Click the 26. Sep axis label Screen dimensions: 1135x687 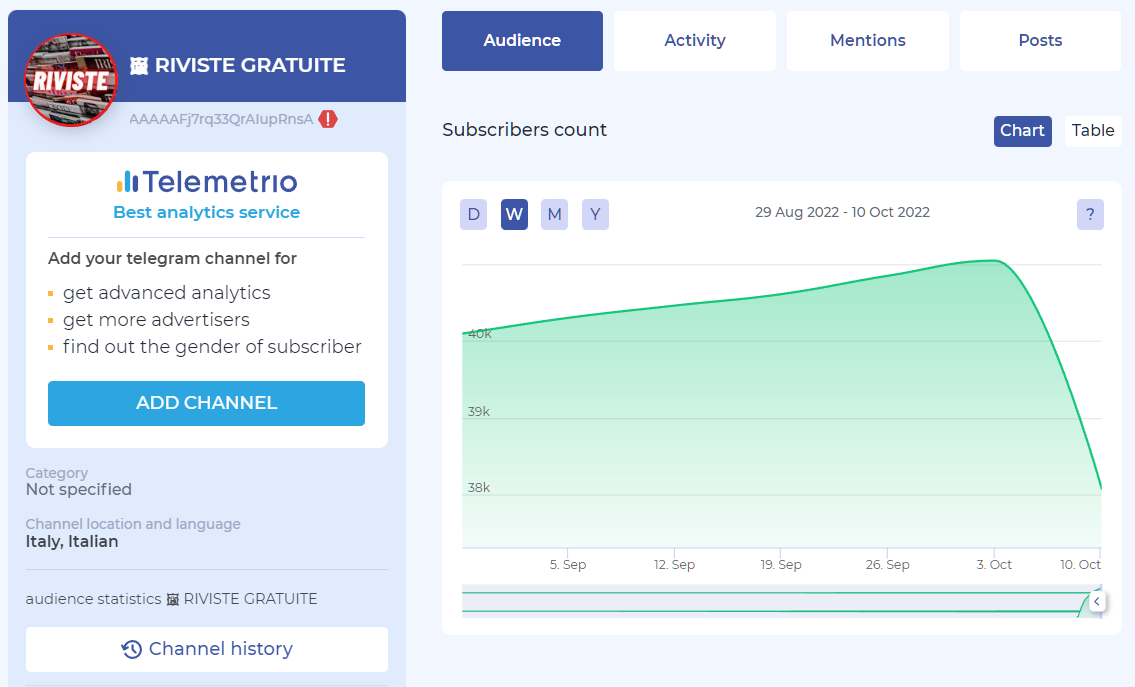pyautogui.click(x=887, y=565)
